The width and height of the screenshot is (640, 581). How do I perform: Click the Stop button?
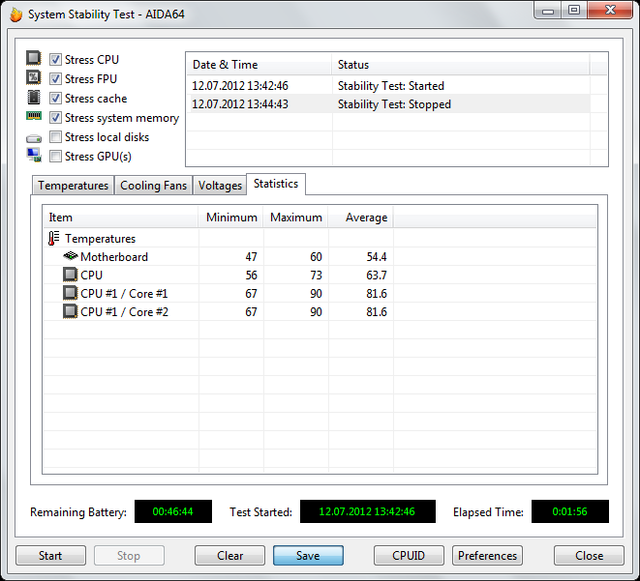pyautogui.click(x=129, y=556)
